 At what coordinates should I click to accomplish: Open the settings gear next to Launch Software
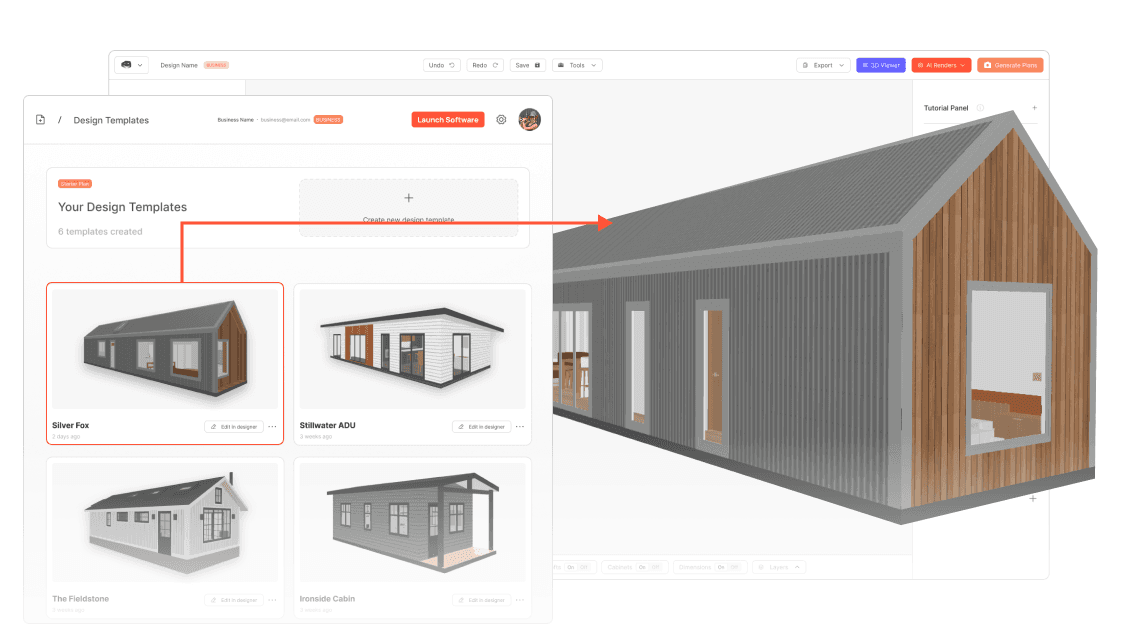[500, 120]
